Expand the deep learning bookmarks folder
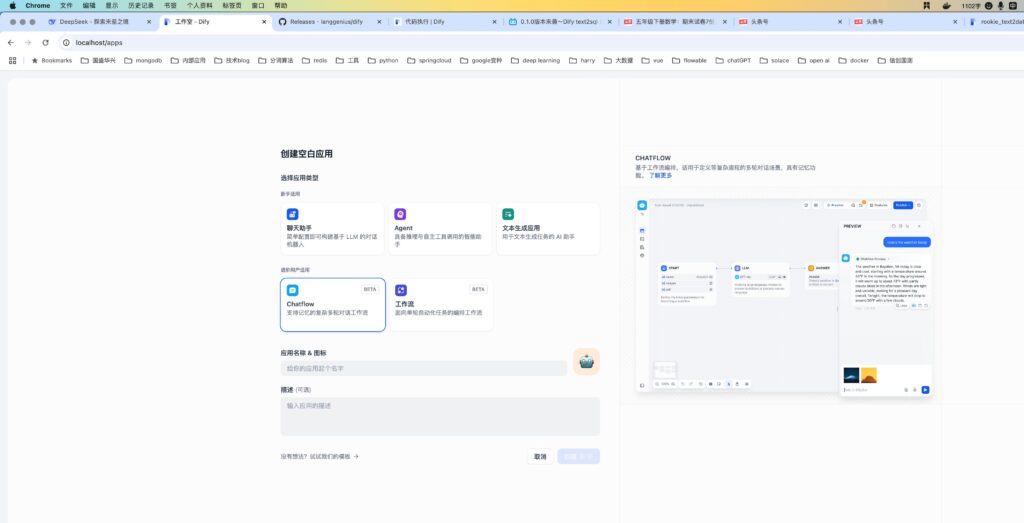The height and width of the screenshot is (523, 1024). click(536, 60)
